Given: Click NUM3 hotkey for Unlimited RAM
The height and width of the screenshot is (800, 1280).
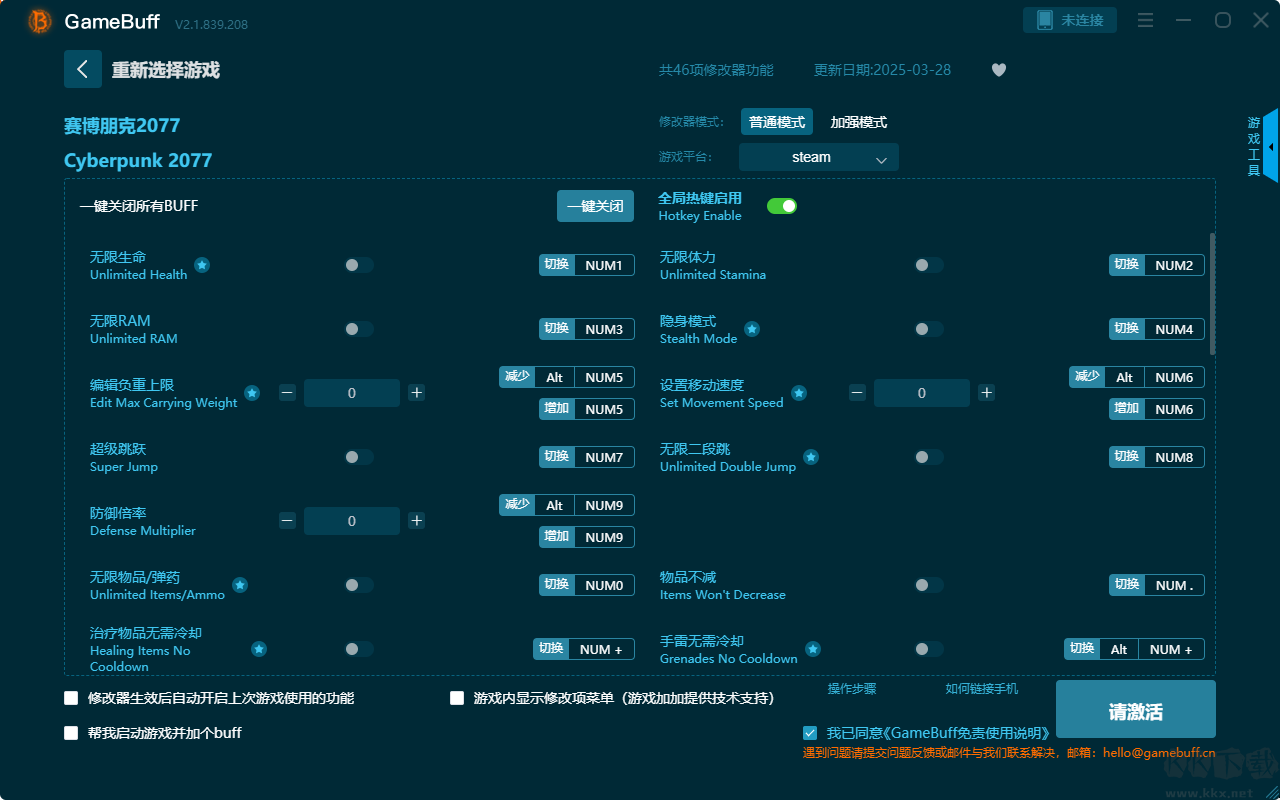Looking at the screenshot, I should [604, 329].
